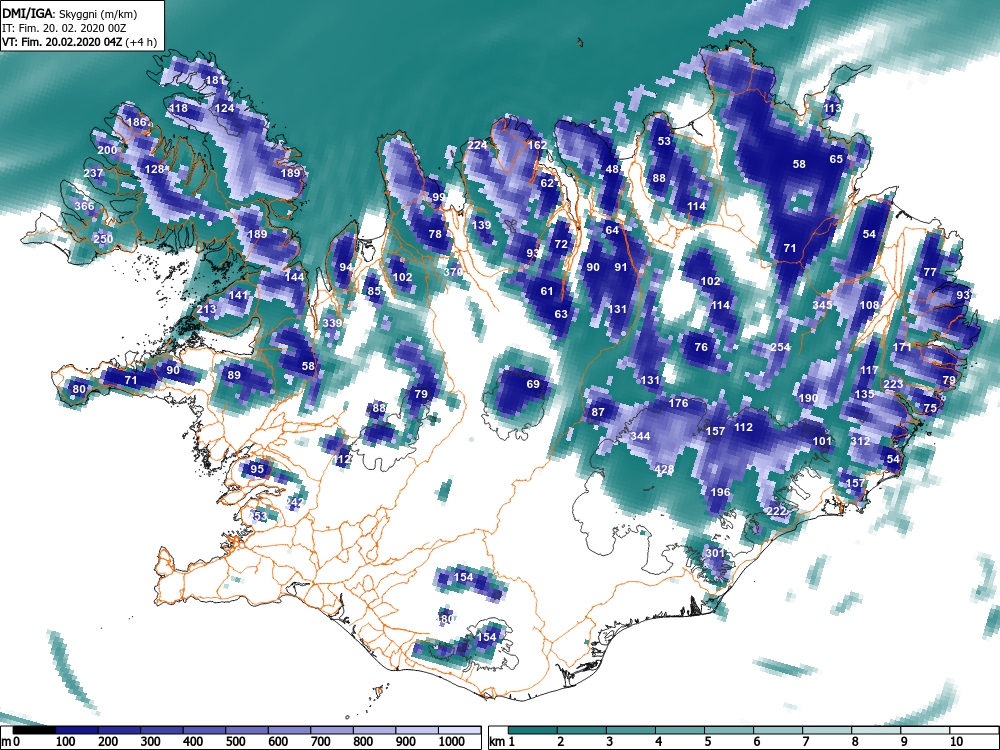Click the teal swatch between km 1 and 2
Image resolution: width=1000 pixels, height=750 pixels.
click(x=533, y=729)
